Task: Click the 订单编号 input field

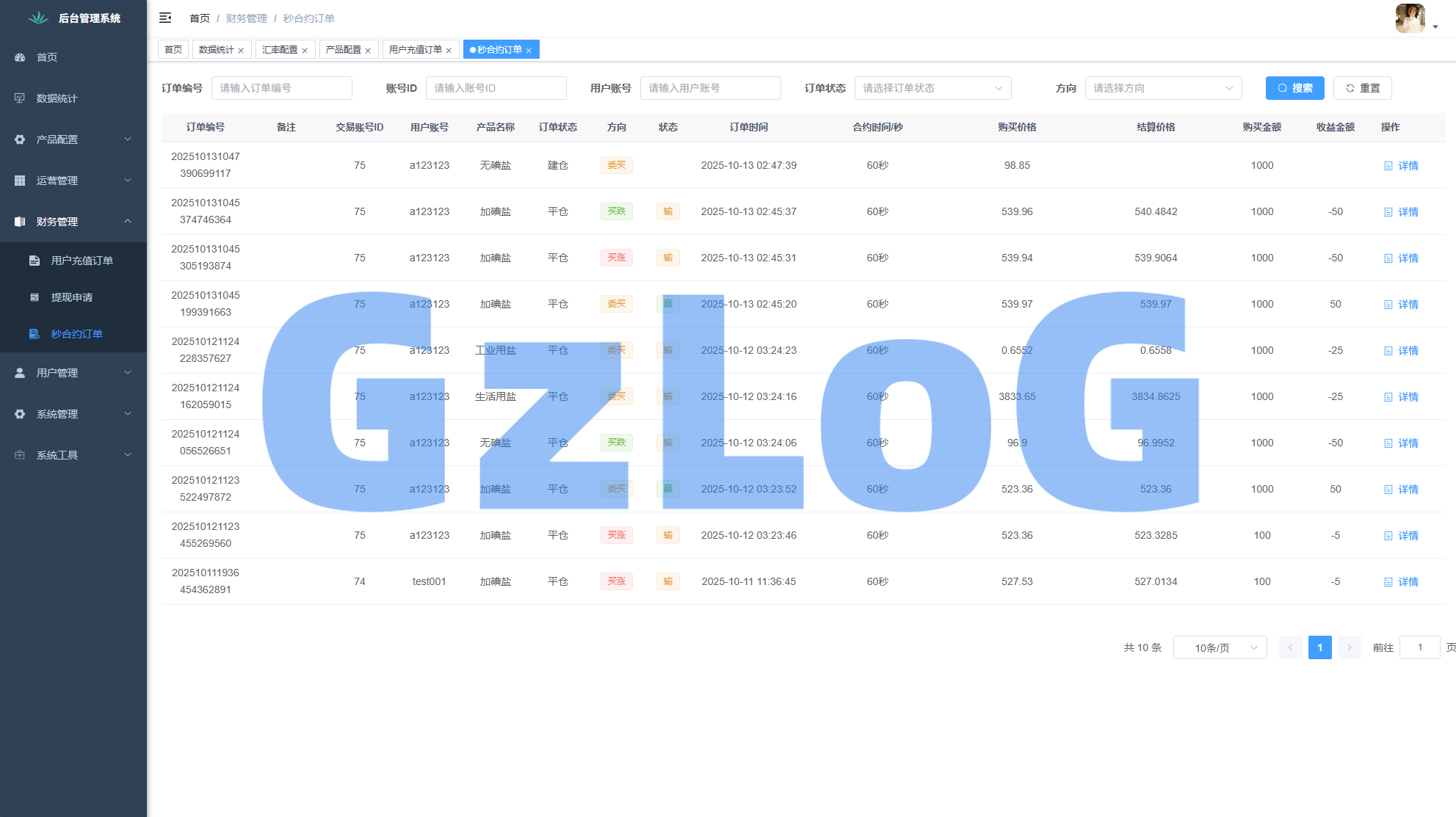Action: (x=281, y=88)
